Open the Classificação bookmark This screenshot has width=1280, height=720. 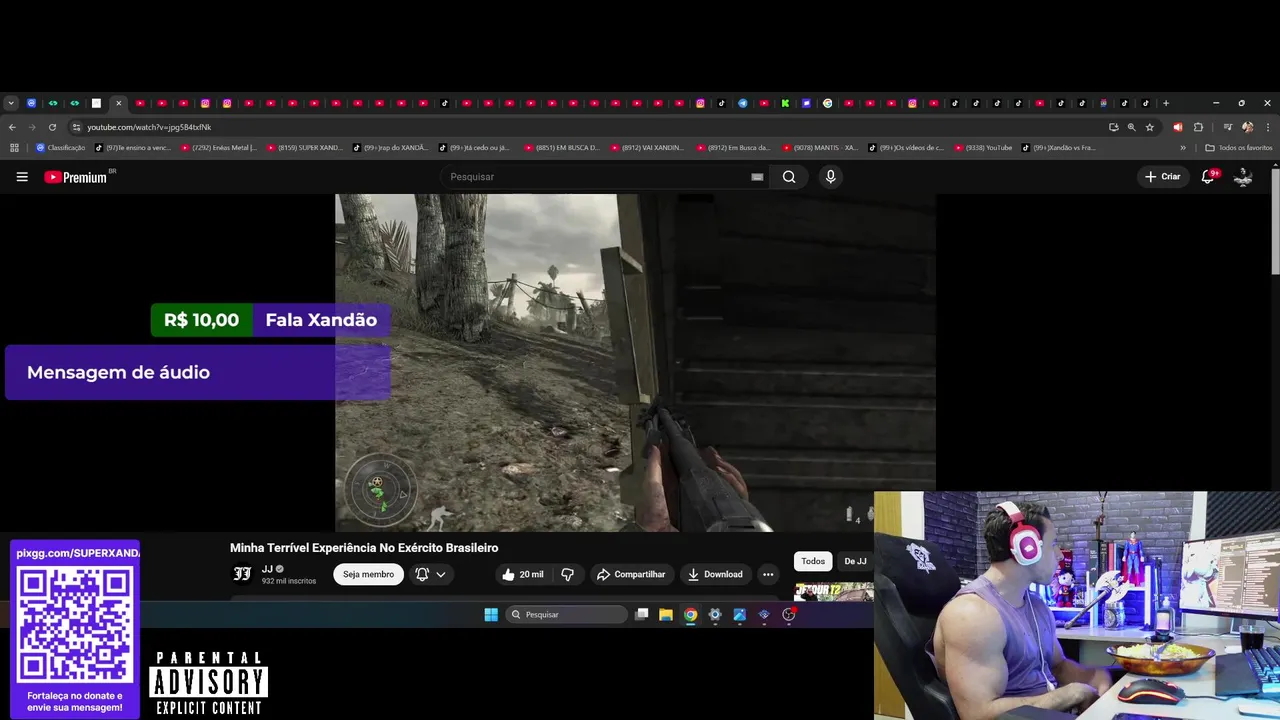click(61, 148)
